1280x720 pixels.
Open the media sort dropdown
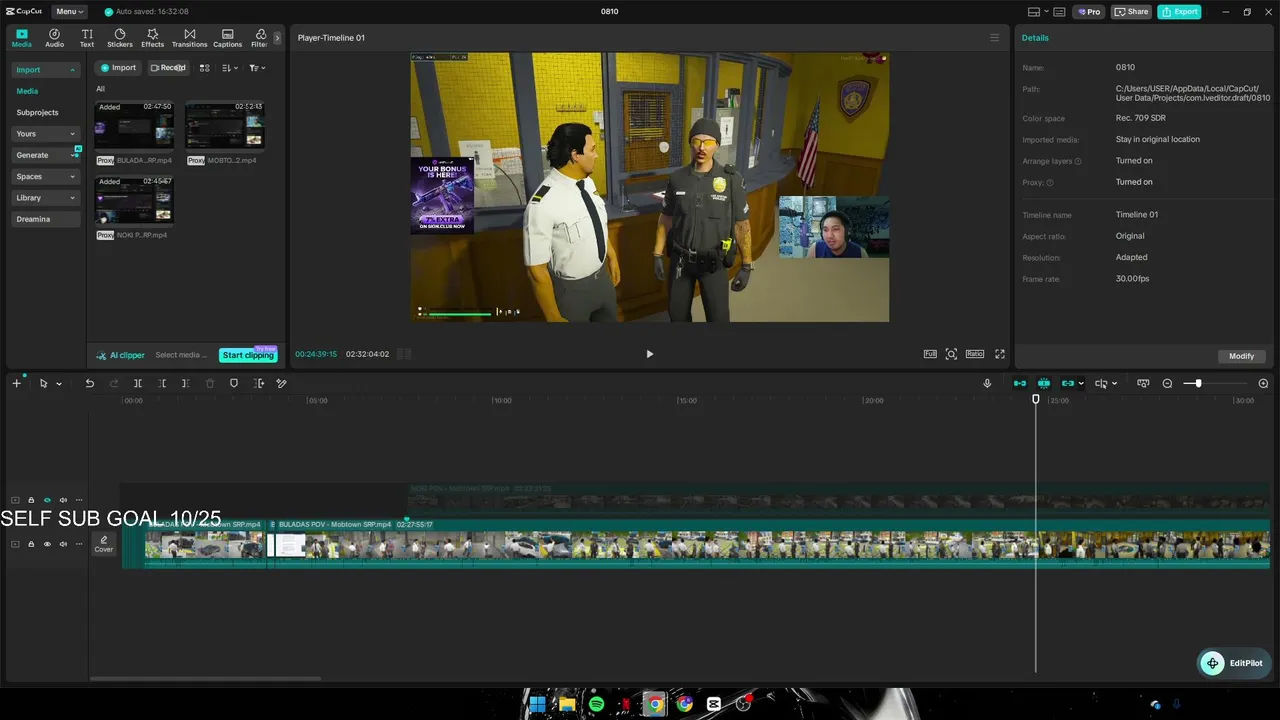(x=230, y=68)
